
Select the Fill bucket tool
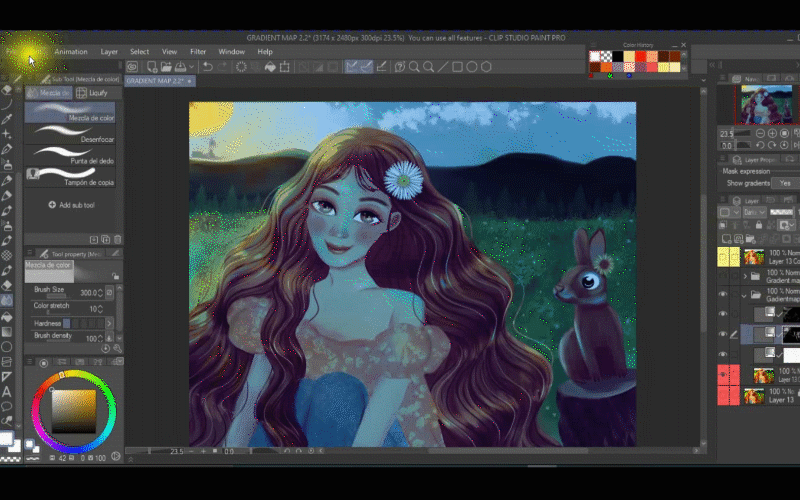tap(7, 316)
